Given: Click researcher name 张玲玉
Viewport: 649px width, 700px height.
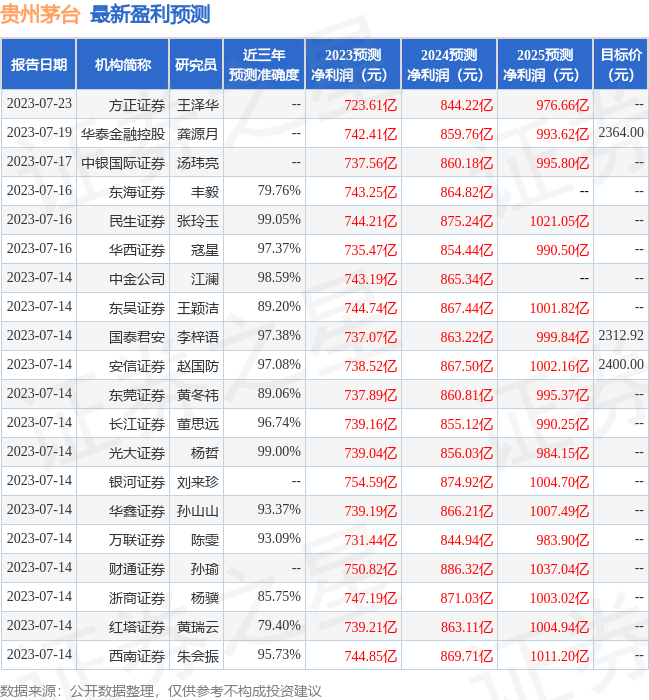Looking at the screenshot, I should [198, 221].
